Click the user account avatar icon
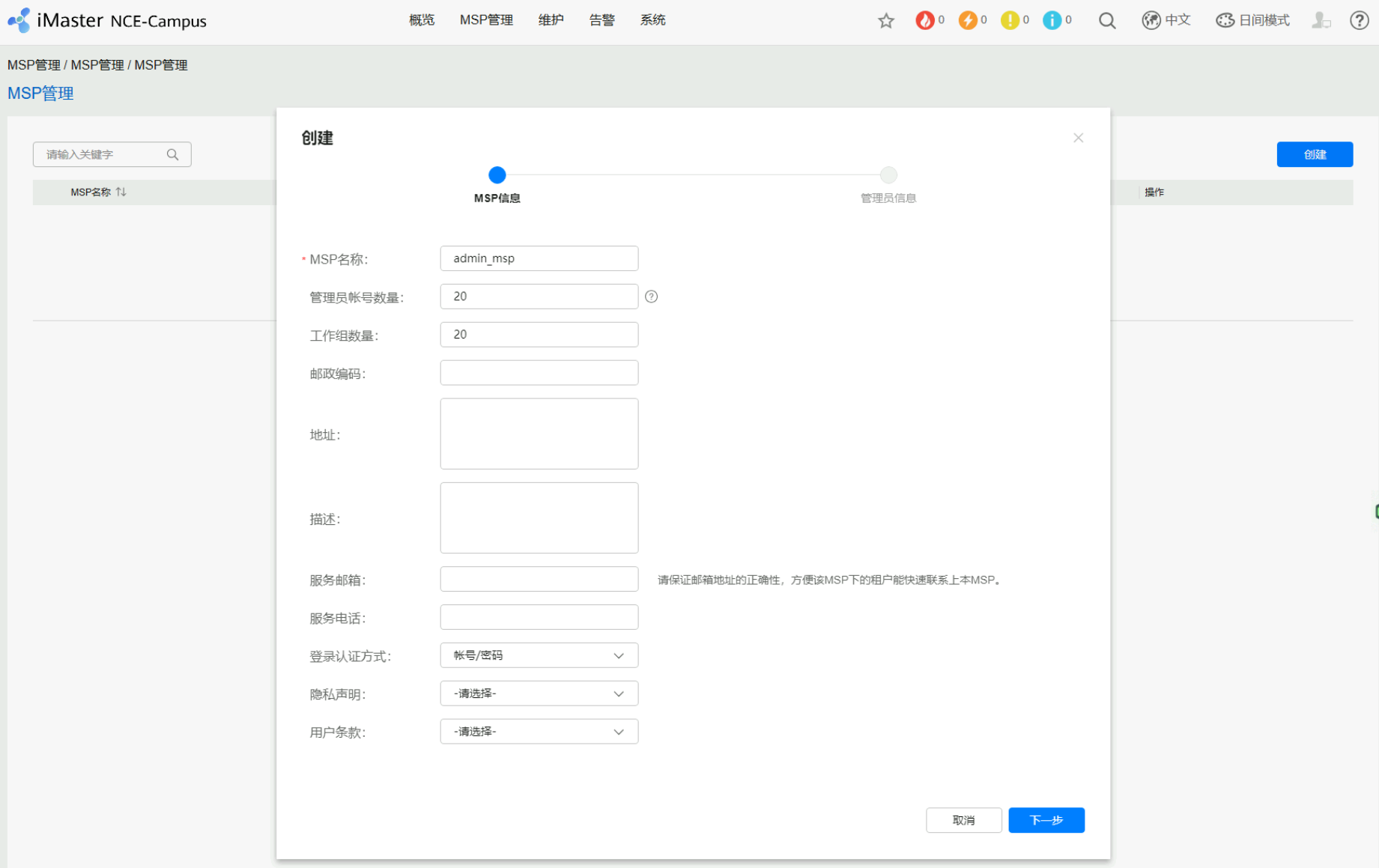Viewport: 1379px width, 868px height. pyautogui.click(x=1321, y=21)
